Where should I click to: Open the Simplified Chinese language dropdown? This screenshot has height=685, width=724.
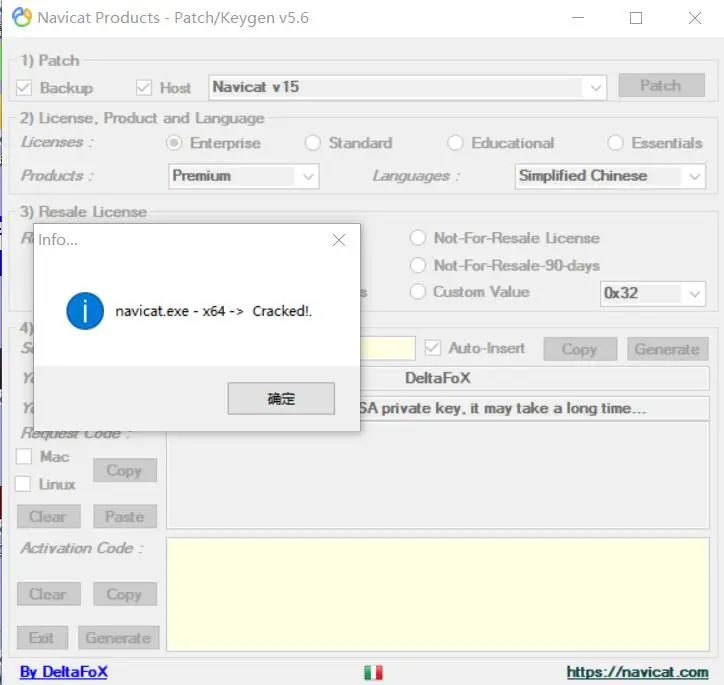pyautogui.click(x=610, y=176)
